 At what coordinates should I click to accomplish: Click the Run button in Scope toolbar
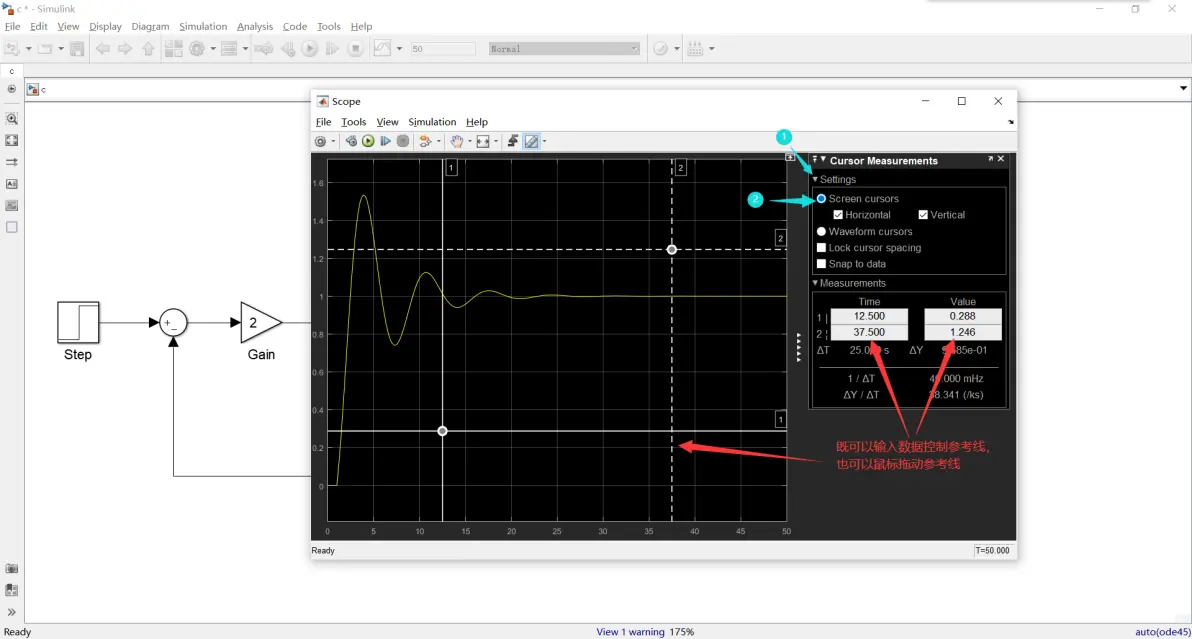[368, 141]
